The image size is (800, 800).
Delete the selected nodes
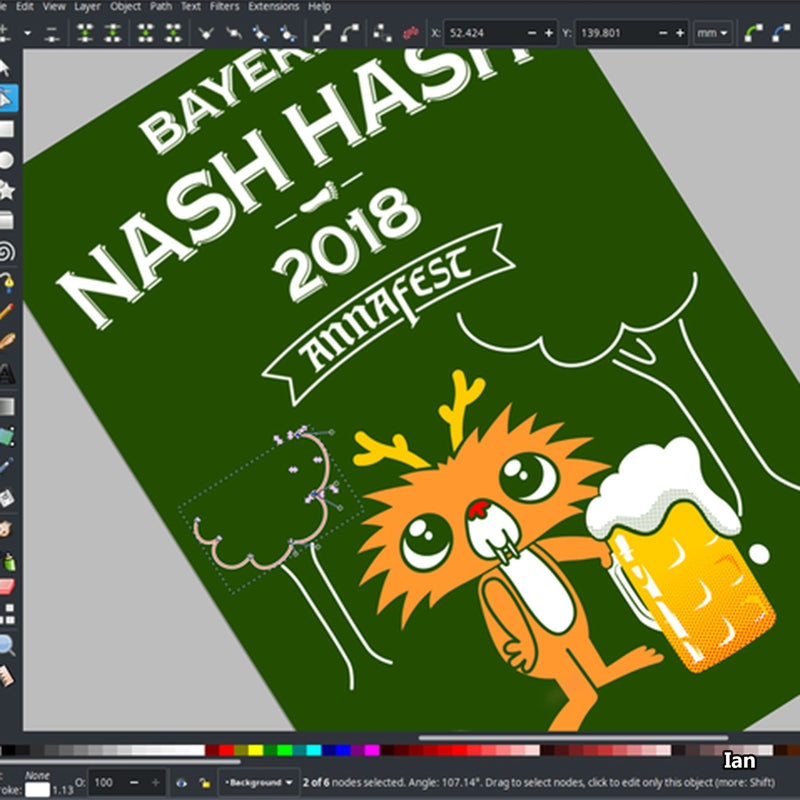[52, 32]
